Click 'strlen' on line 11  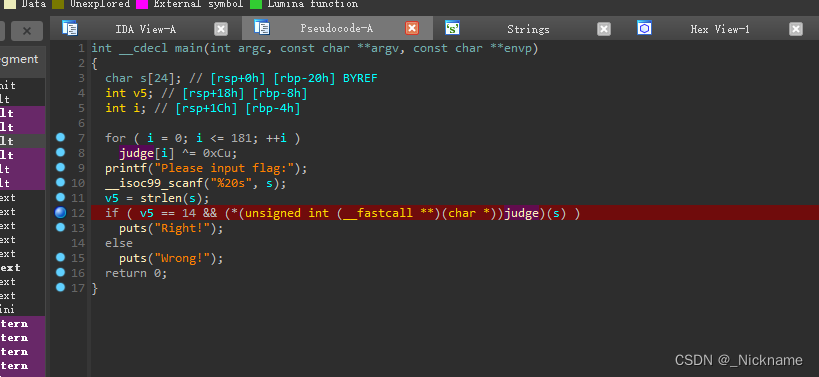click(161, 198)
